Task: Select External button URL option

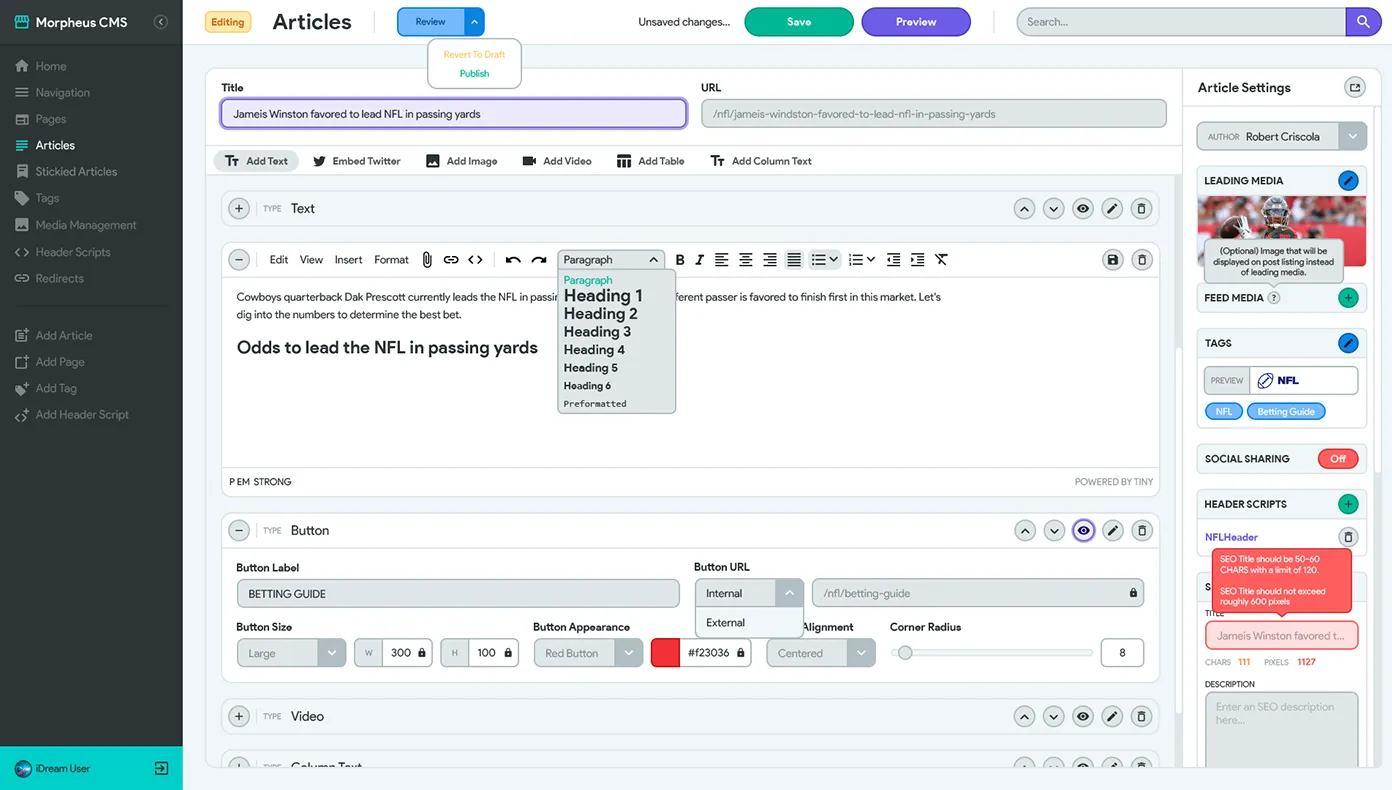Action: (x=749, y=623)
